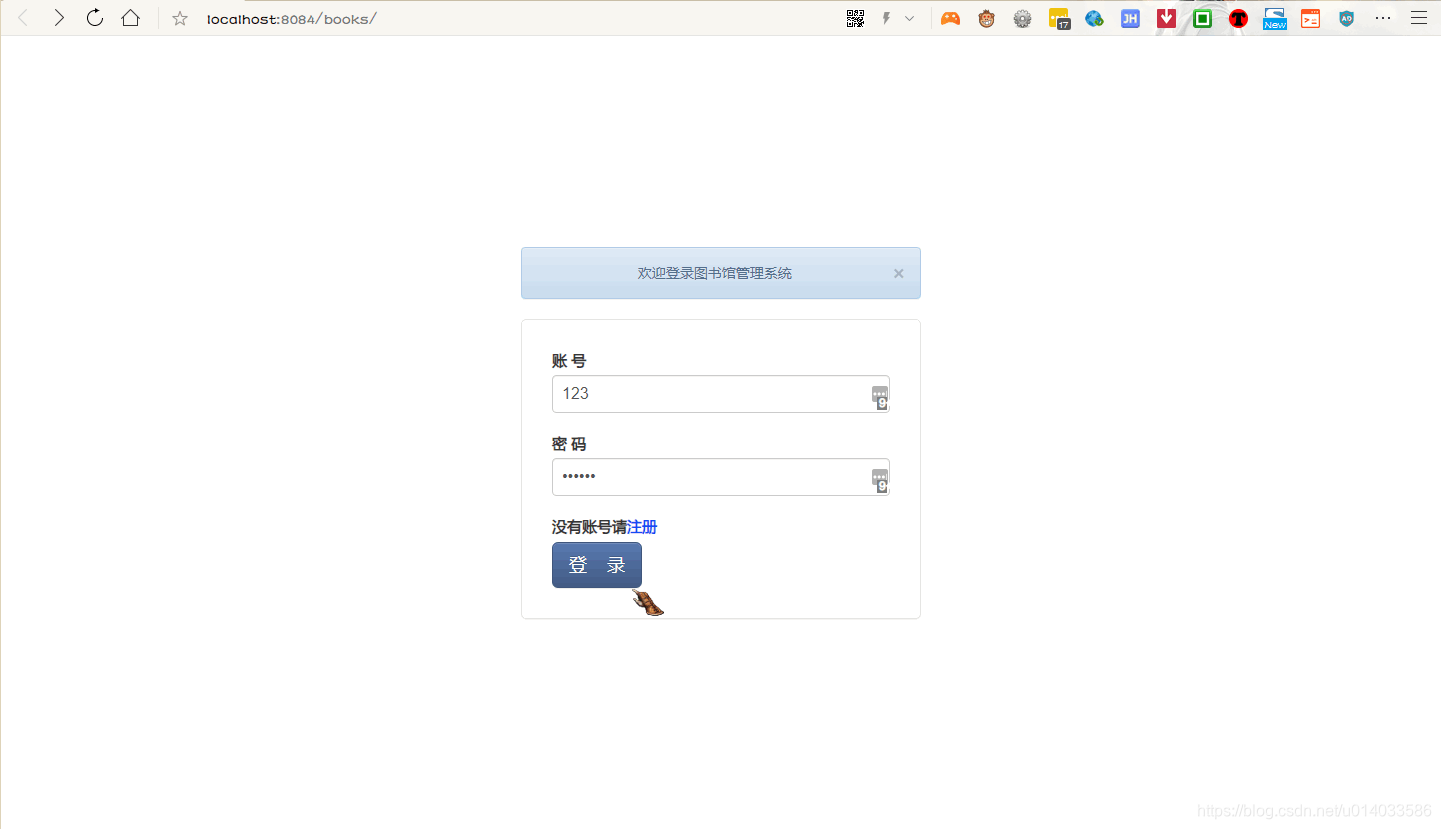1441x829 pixels.
Task: Open the blue extension labeled New
Action: tap(1274, 18)
